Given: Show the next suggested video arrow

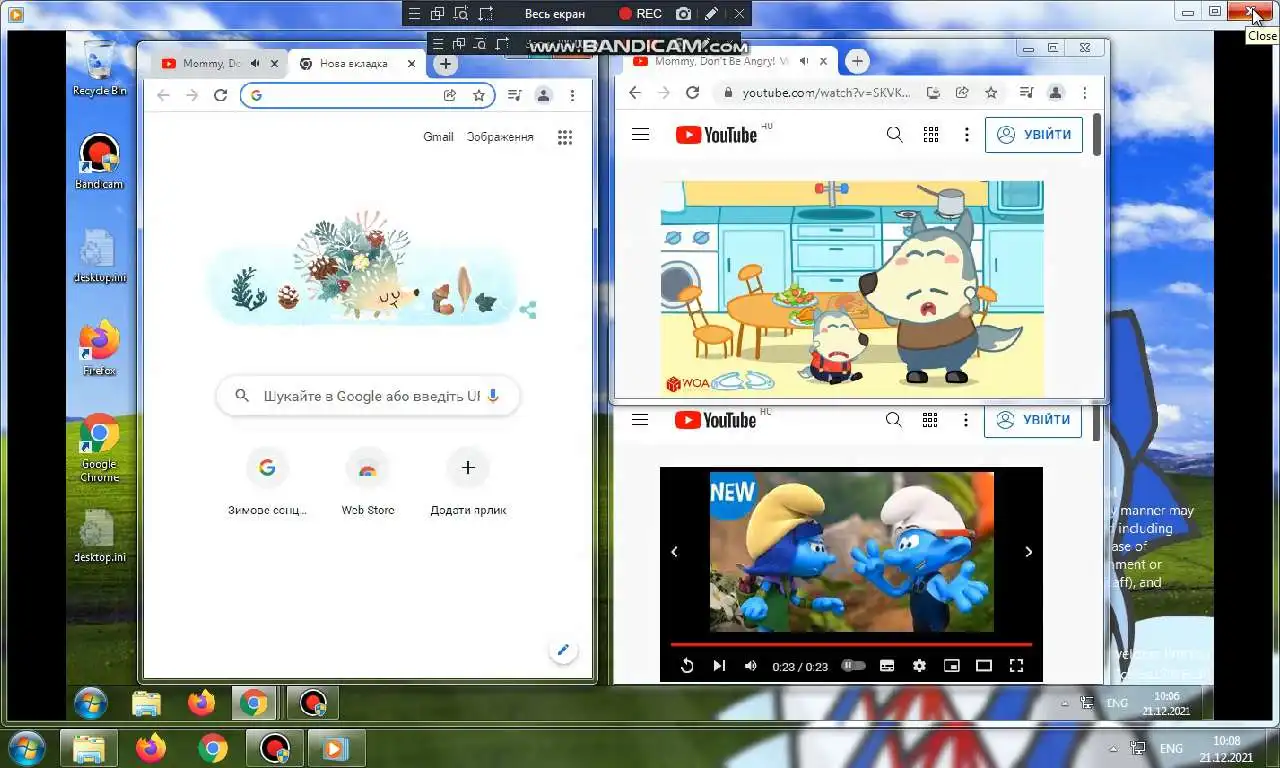Looking at the screenshot, I should pyautogui.click(x=1028, y=551).
